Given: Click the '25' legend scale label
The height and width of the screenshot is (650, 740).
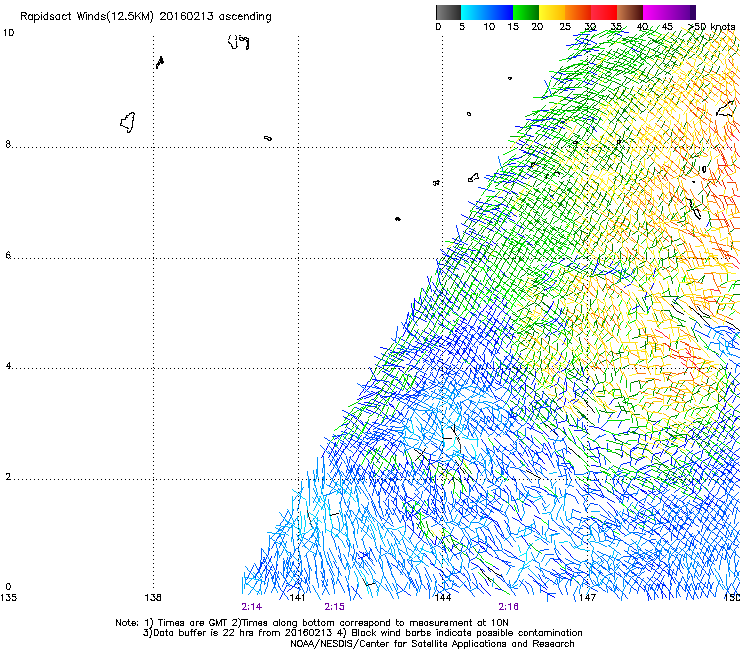Looking at the screenshot, I should (565, 27).
